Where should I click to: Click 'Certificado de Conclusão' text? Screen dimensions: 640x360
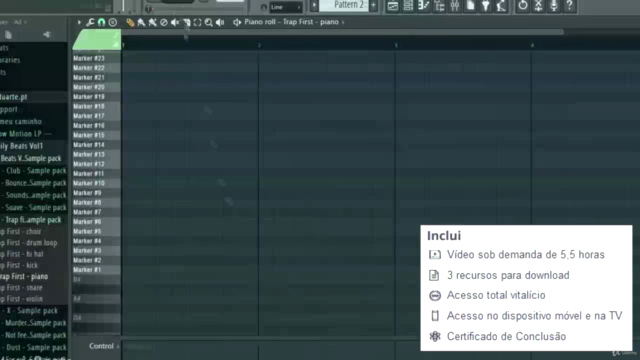[507, 336]
